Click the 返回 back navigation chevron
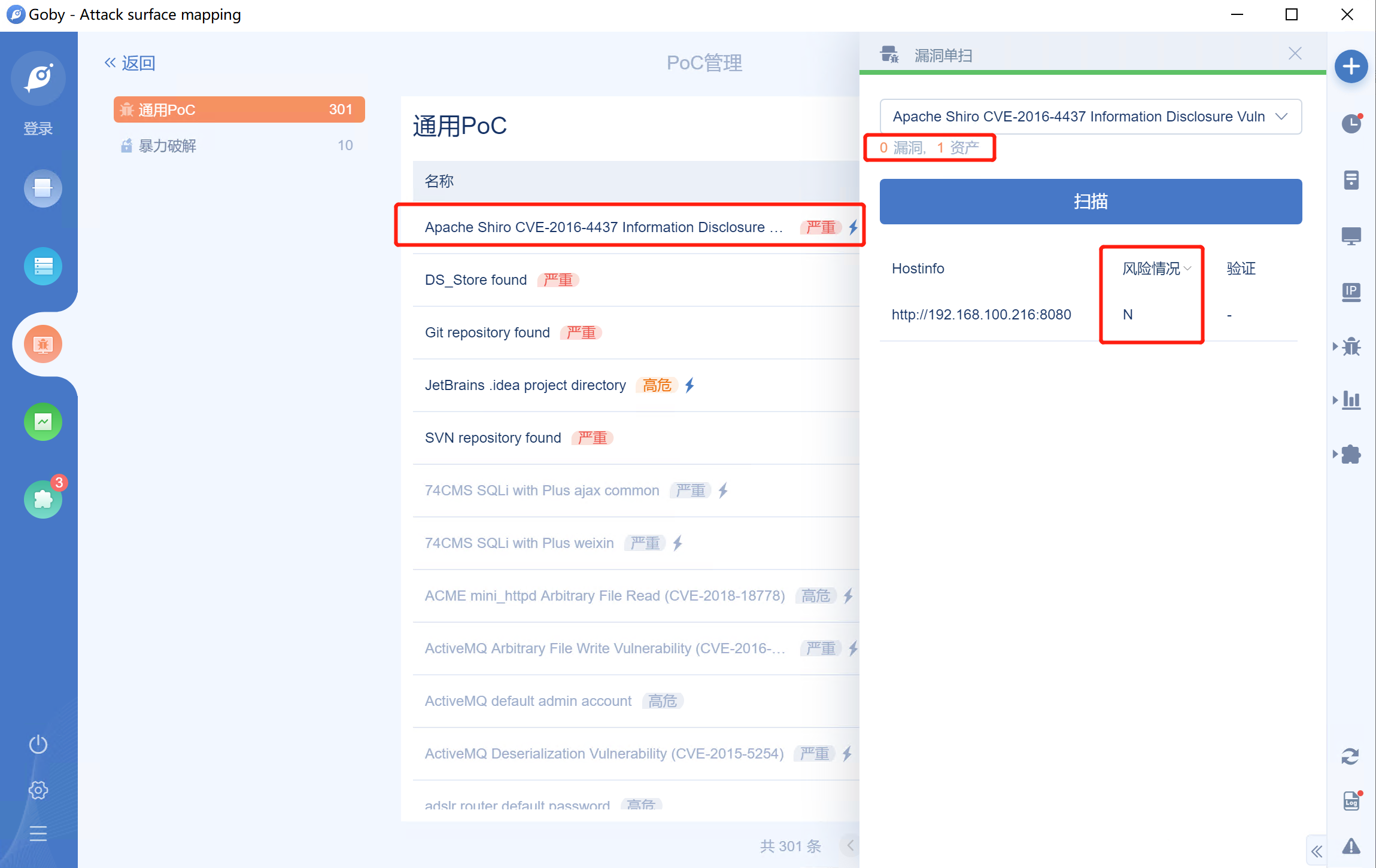 click(x=110, y=63)
